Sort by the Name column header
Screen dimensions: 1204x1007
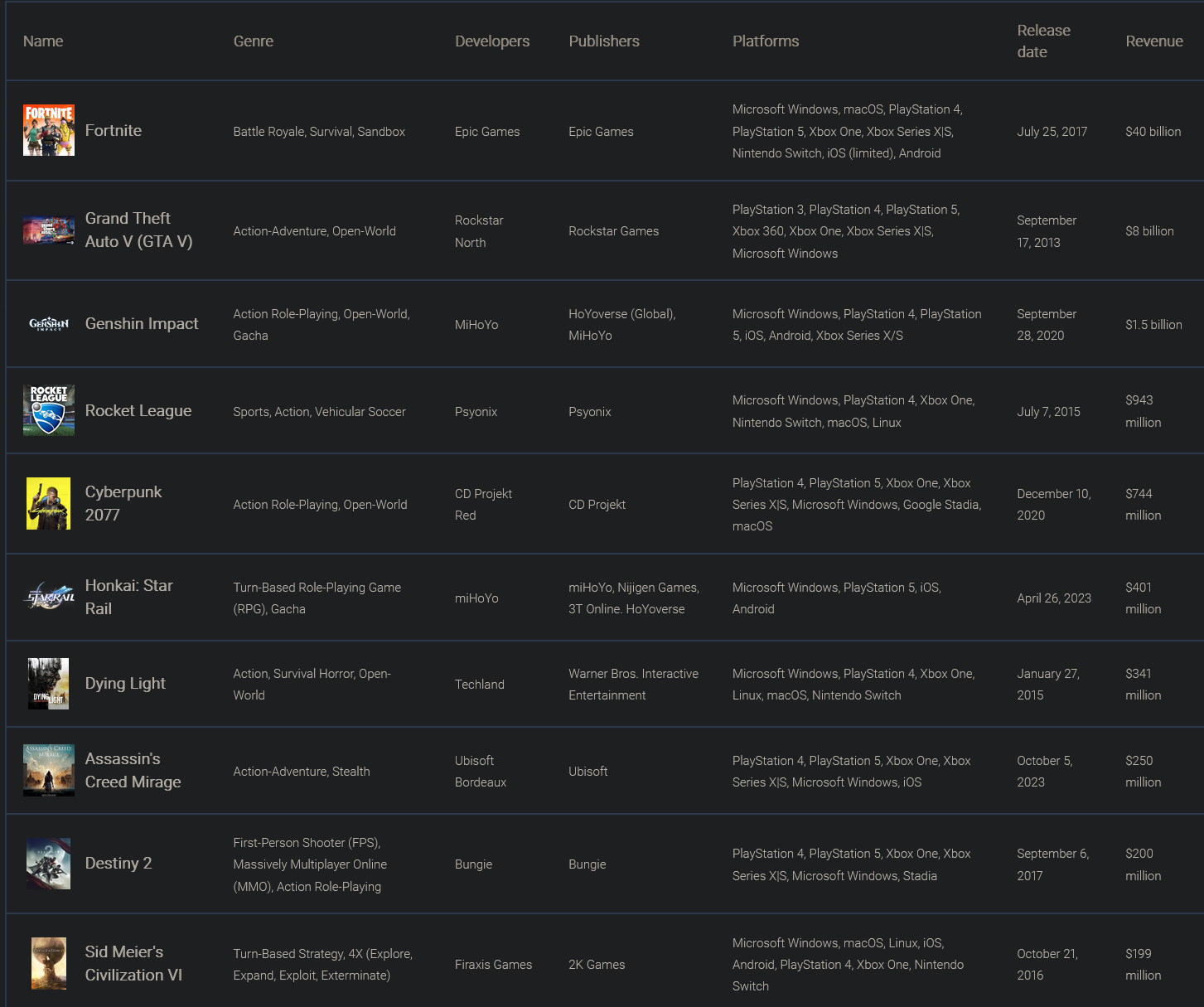(43, 41)
